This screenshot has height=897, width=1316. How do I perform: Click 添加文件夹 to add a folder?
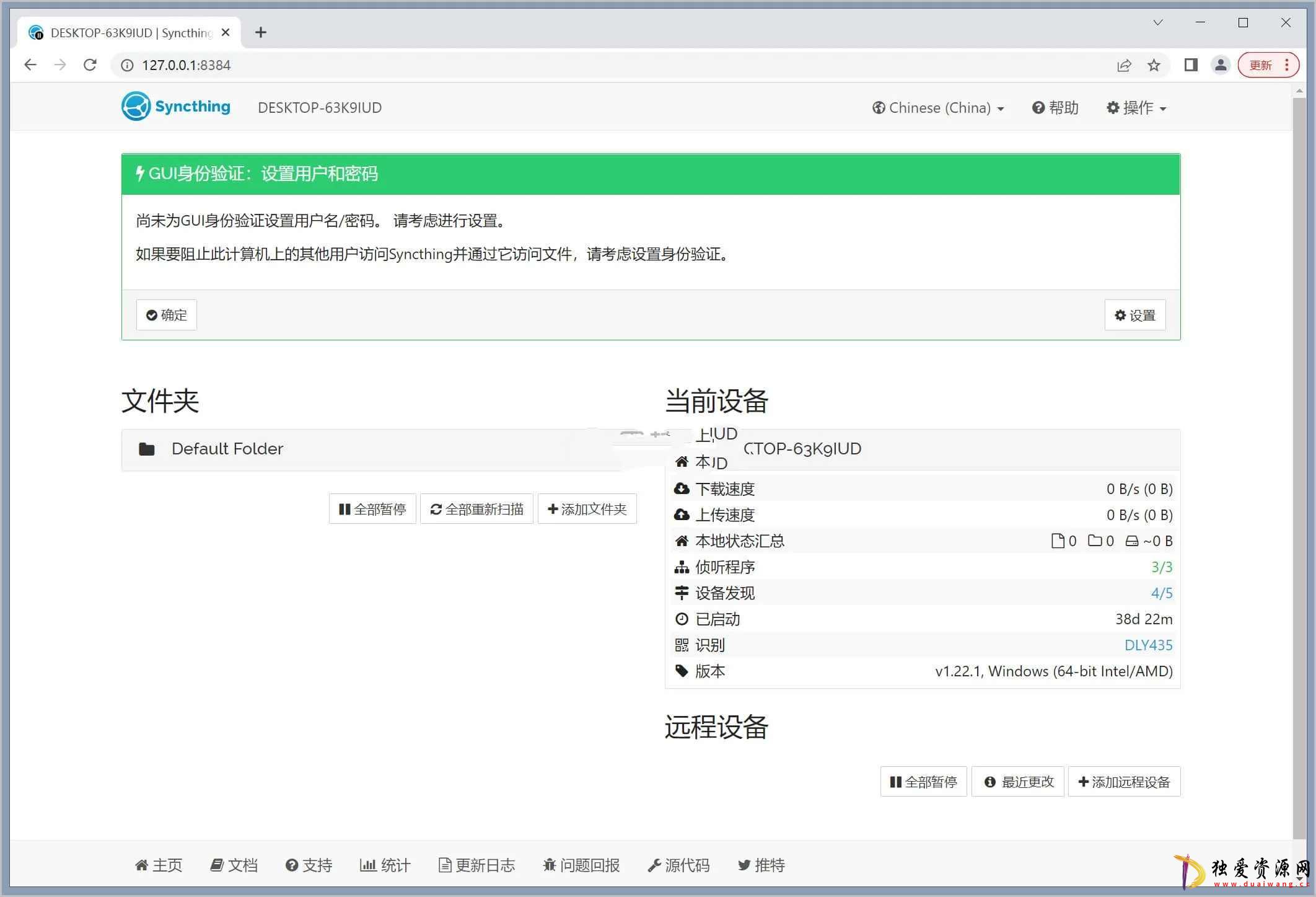pos(587,509)
